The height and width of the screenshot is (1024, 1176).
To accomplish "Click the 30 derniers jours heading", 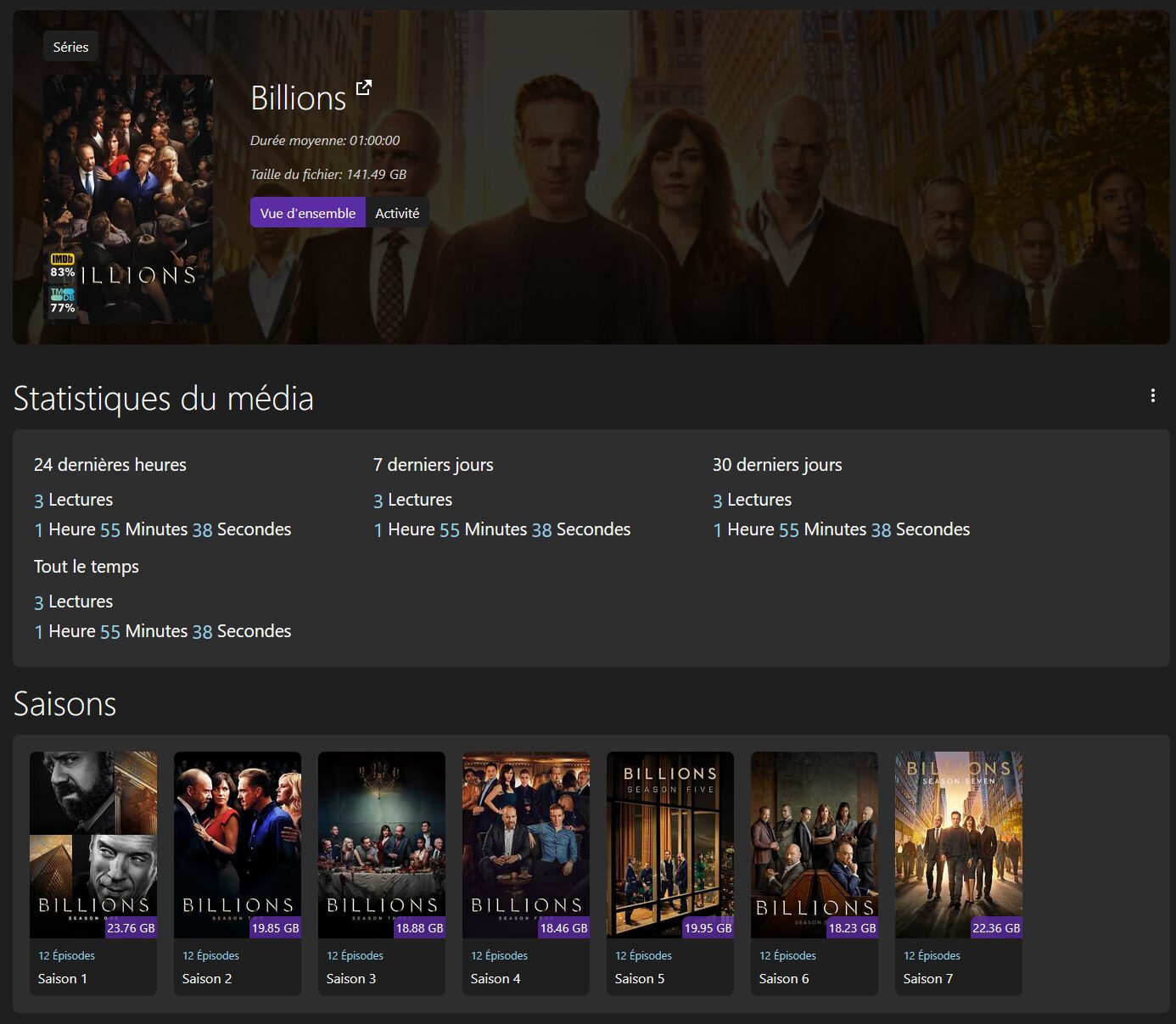I will [777, 465].
